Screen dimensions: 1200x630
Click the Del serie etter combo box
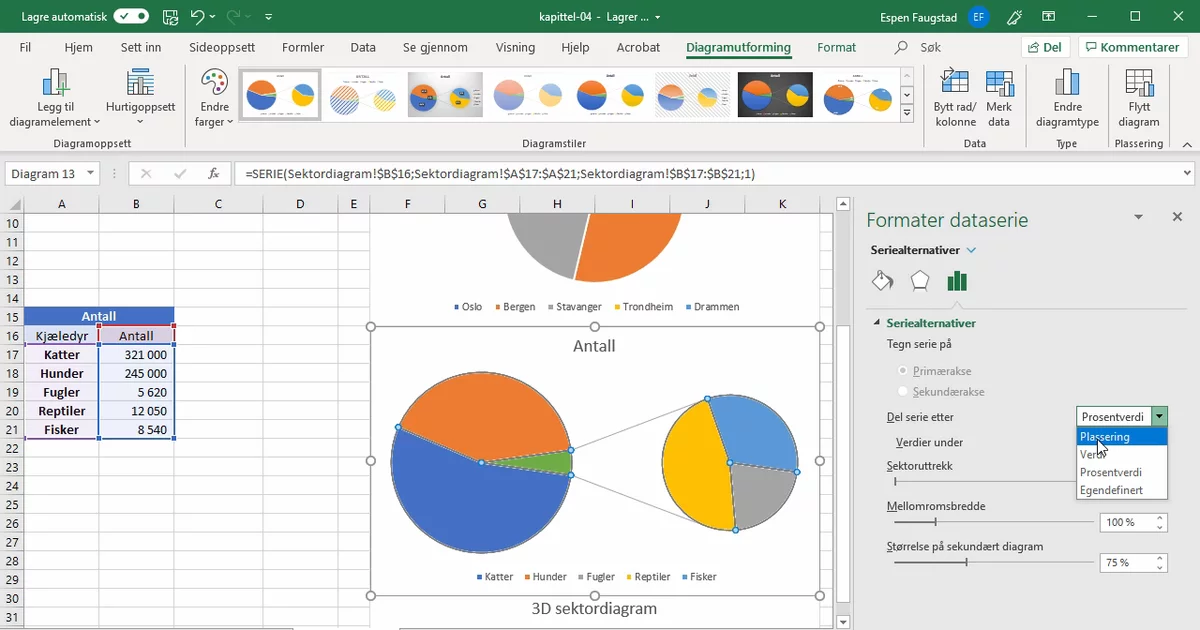tap(1122, 417)
